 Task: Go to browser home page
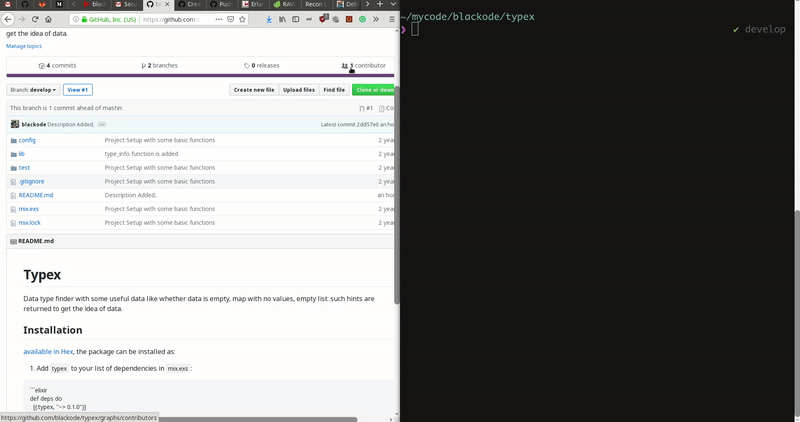click(48, 19)
